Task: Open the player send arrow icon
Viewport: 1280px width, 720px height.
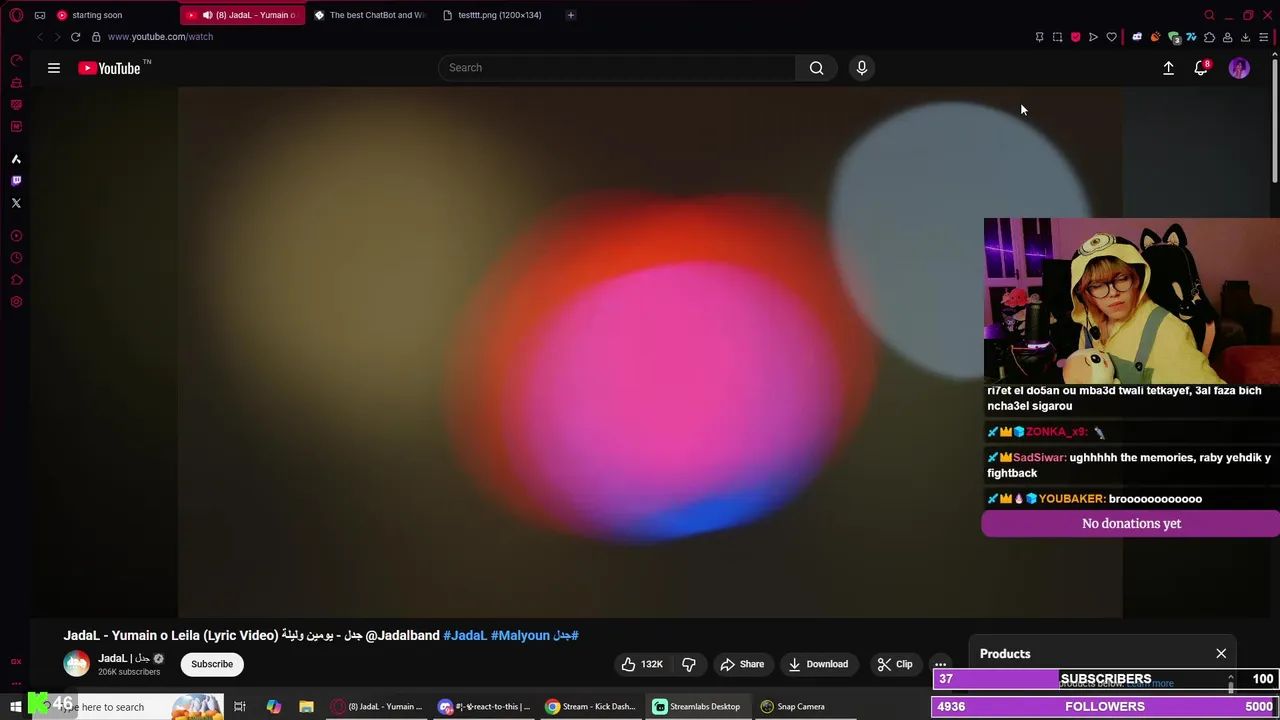Action: [1093, 37]
